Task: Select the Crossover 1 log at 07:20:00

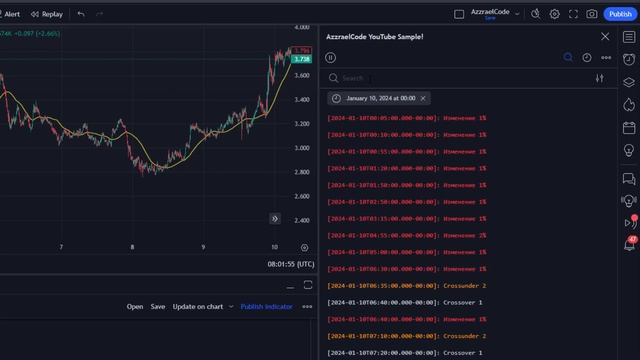Action: pyautogui.click(x=404, y=352)
